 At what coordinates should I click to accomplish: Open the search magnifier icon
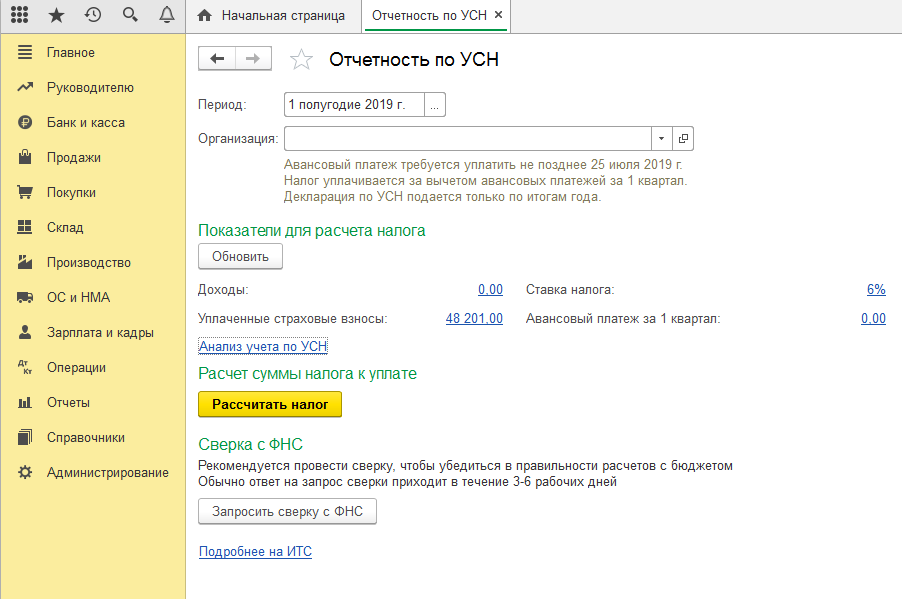[x=130, y=15]
